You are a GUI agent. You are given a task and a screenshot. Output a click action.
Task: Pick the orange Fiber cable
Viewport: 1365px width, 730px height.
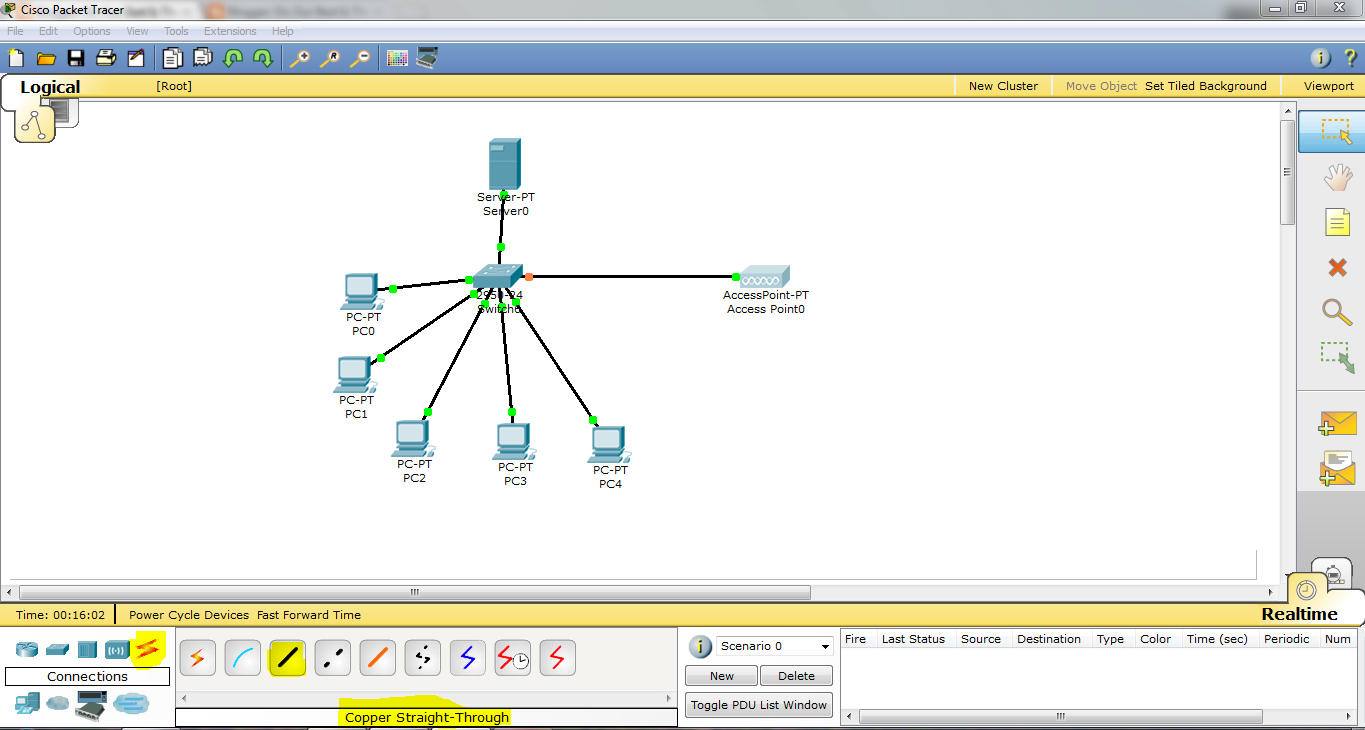coord(378,658)
